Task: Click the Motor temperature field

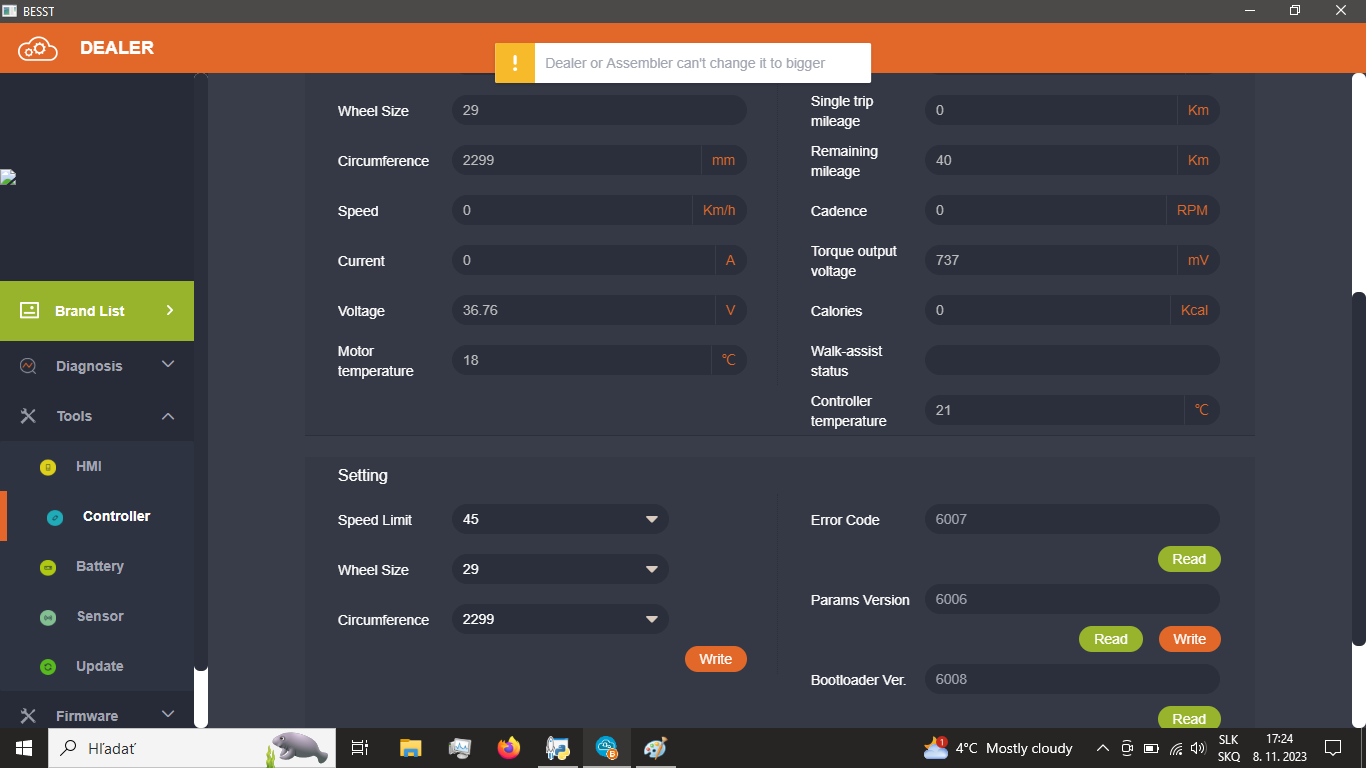Action: 599,360
